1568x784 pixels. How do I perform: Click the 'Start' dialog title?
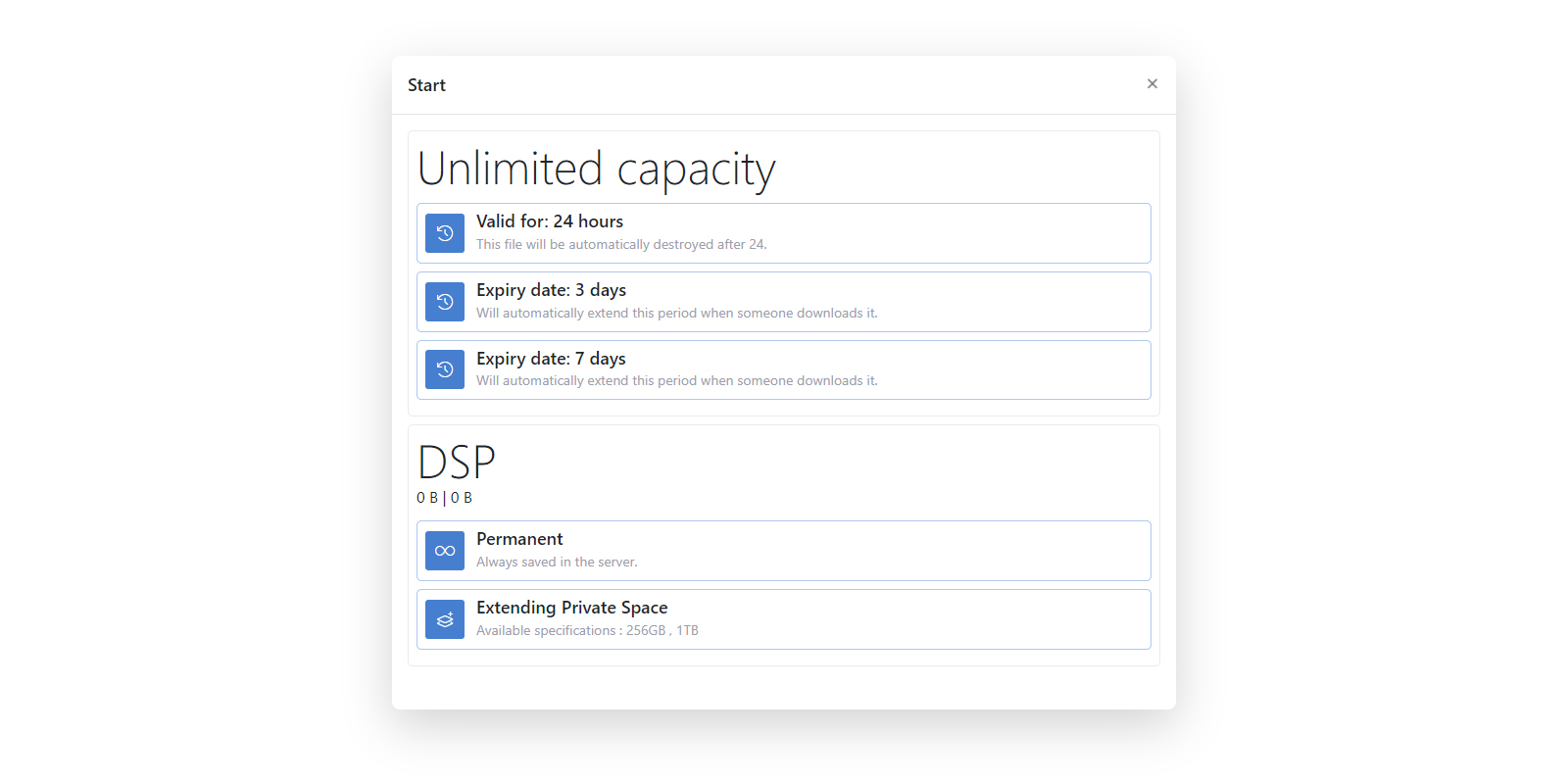point(426,85)
